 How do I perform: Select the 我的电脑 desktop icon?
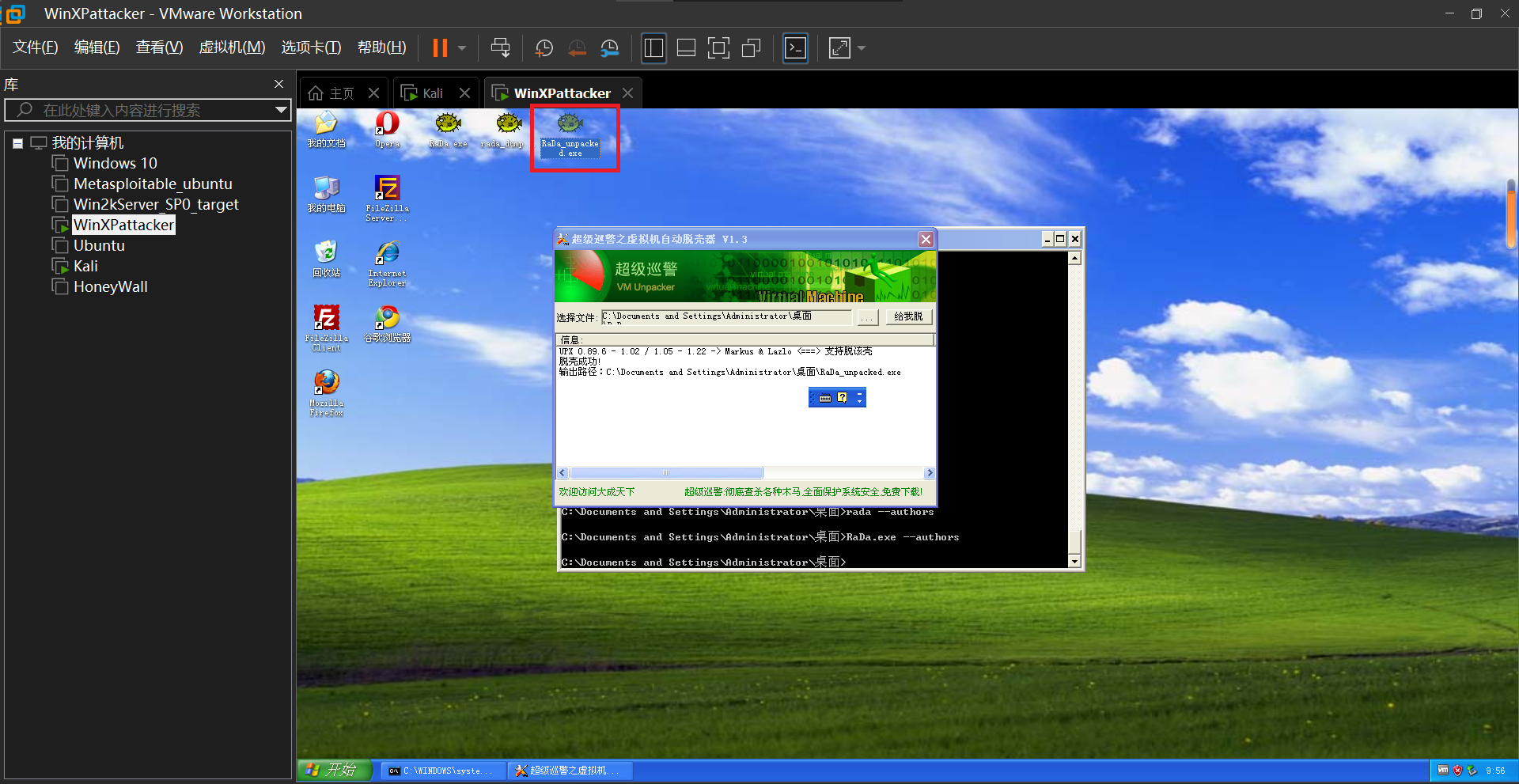tap(326, 195)
